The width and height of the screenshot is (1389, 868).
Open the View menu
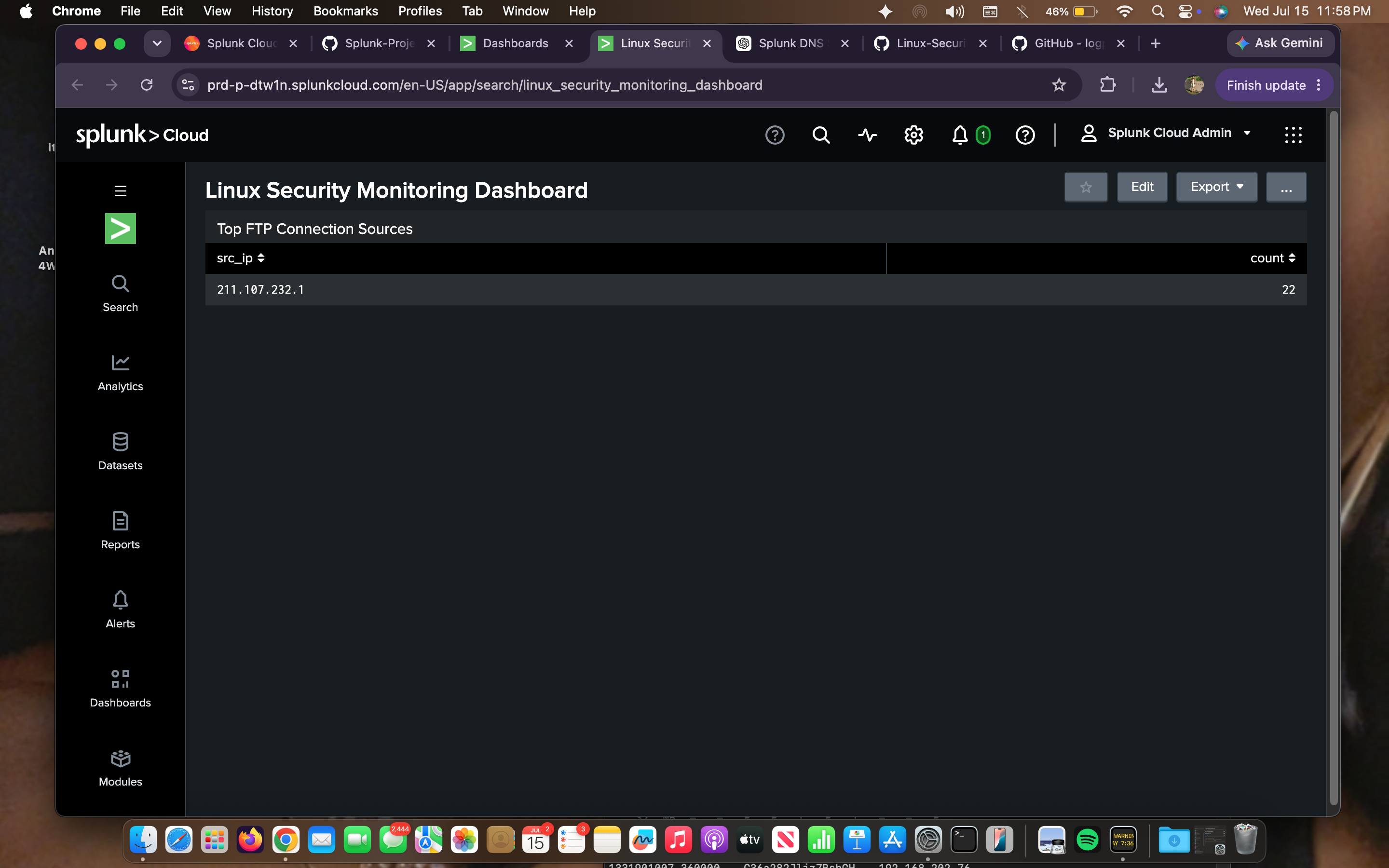[217, 11]
